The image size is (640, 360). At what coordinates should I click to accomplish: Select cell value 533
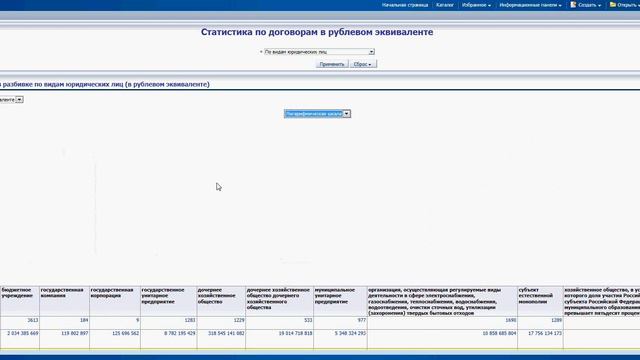(x=308, y=320)
